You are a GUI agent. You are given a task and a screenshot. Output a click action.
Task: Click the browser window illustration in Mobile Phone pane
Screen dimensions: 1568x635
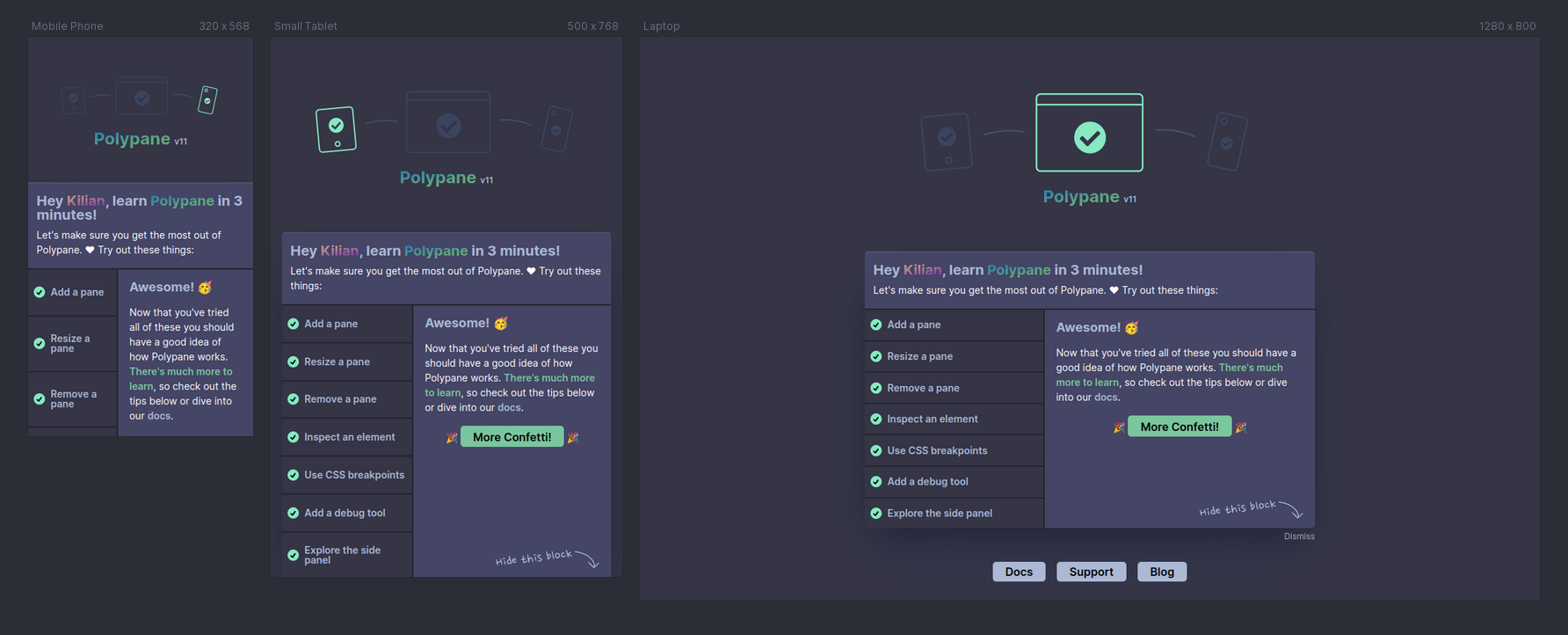pyautogui.click(x=142, y=97)
